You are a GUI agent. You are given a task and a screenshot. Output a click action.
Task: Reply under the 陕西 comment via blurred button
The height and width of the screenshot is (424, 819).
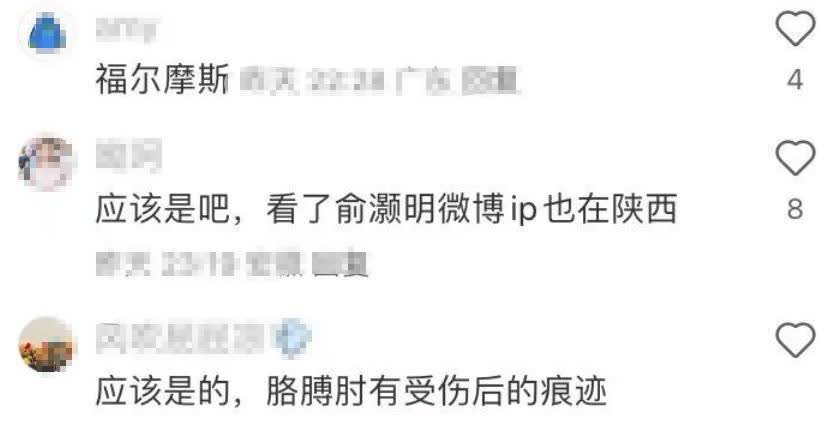341,263
